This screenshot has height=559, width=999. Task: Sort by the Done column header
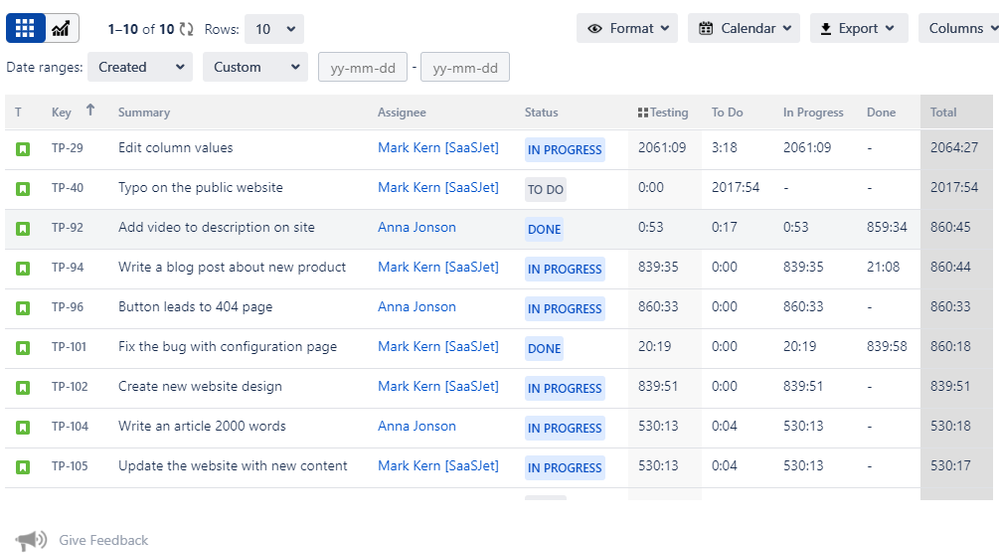pyautogui.click(x=881, y=112)
